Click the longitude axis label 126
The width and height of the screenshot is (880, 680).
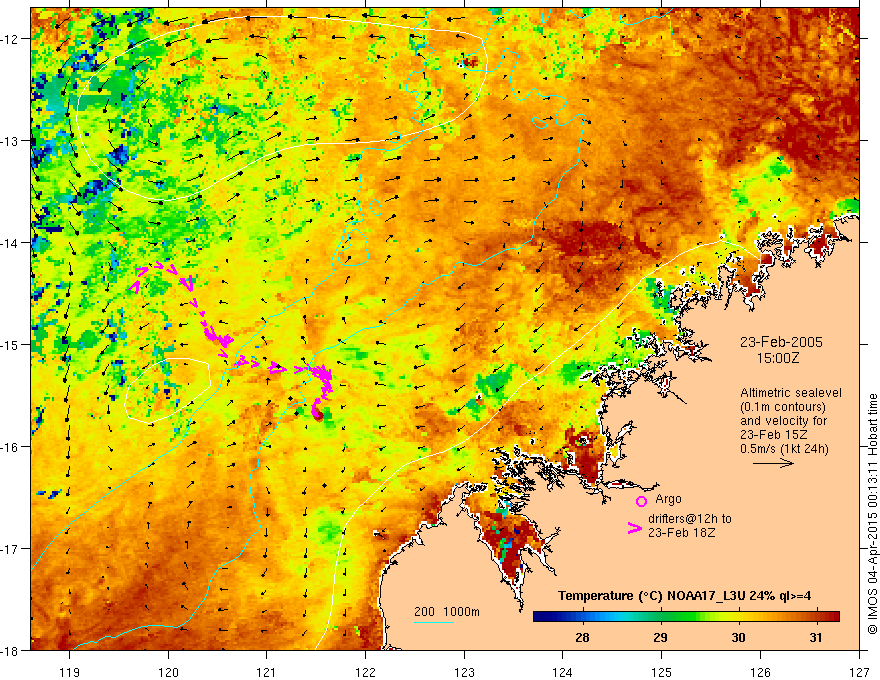tap(760, 672)
